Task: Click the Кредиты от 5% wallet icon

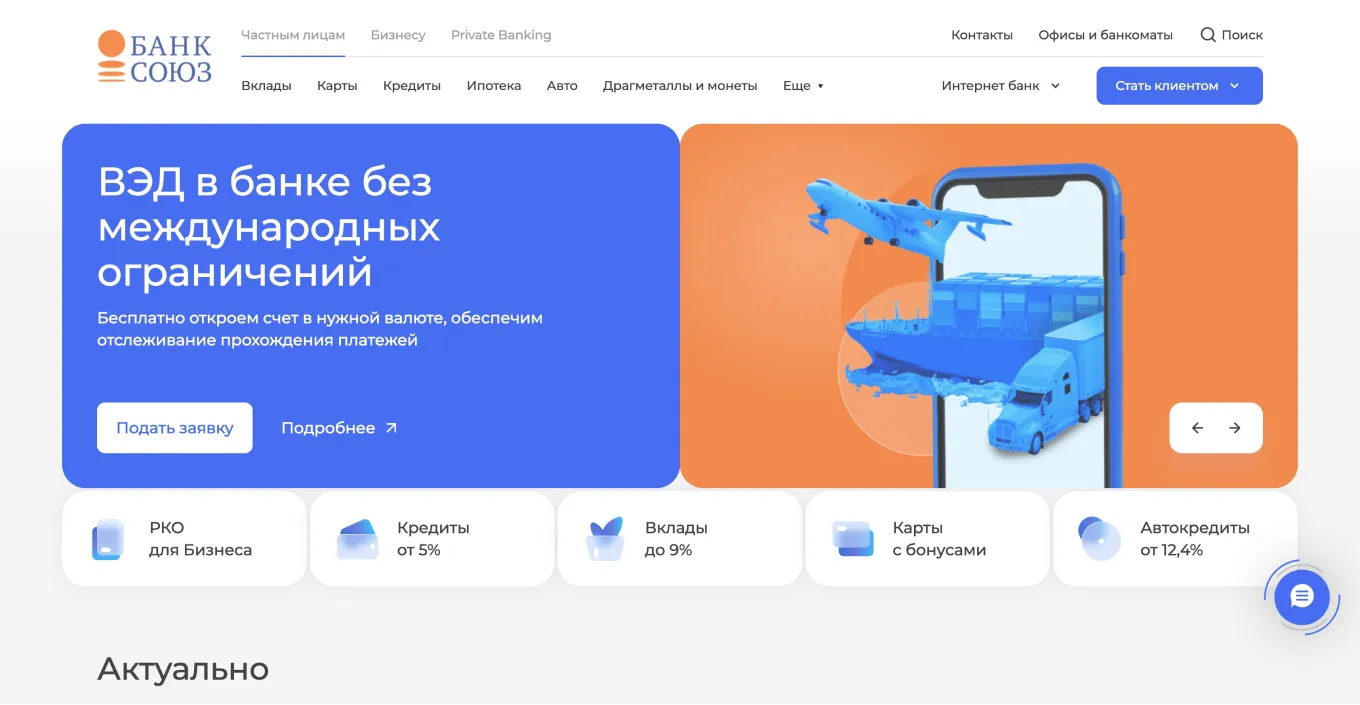Action: tap(357, 539)
